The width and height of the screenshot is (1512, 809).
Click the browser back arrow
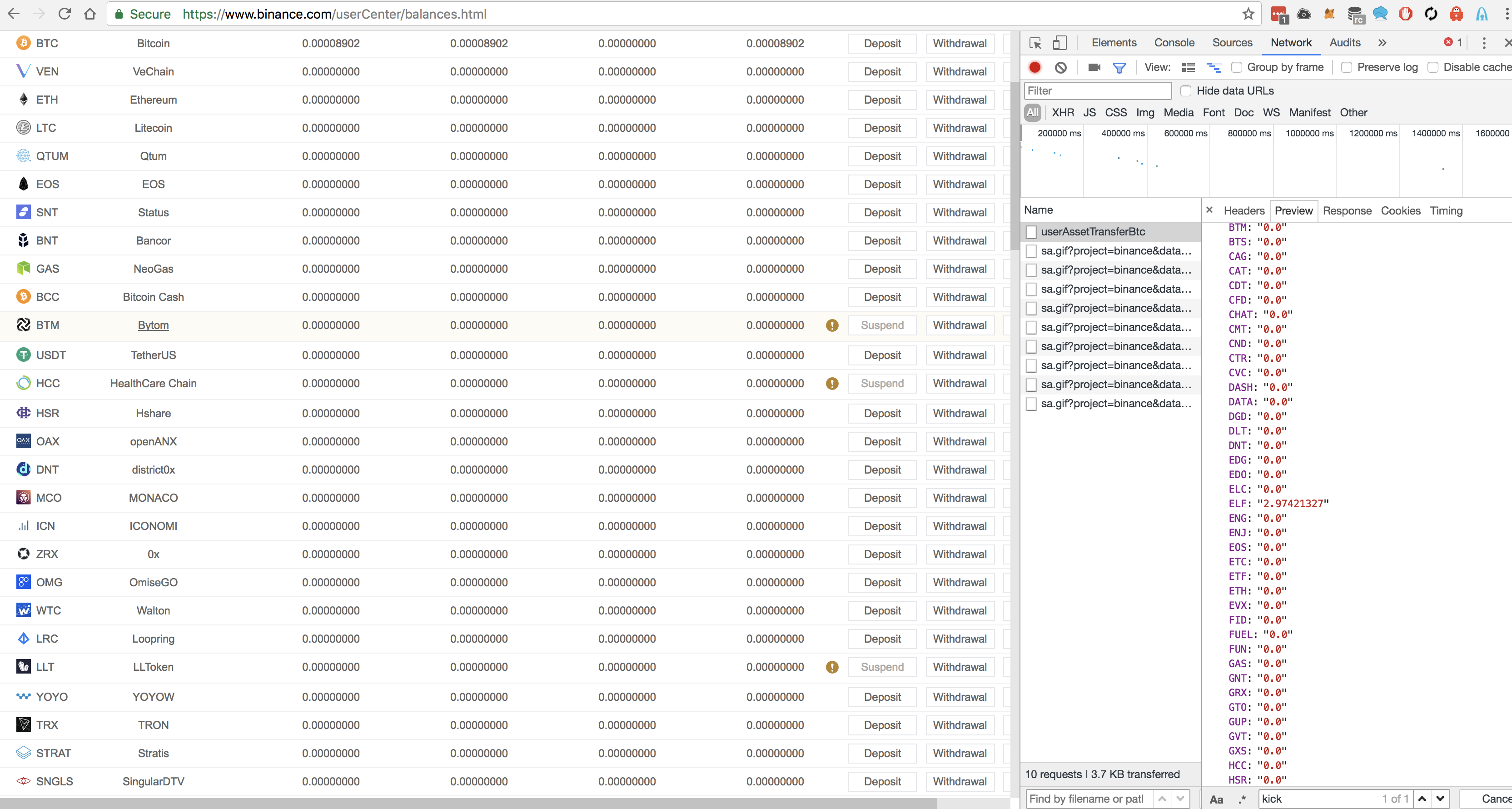(14, 14)
